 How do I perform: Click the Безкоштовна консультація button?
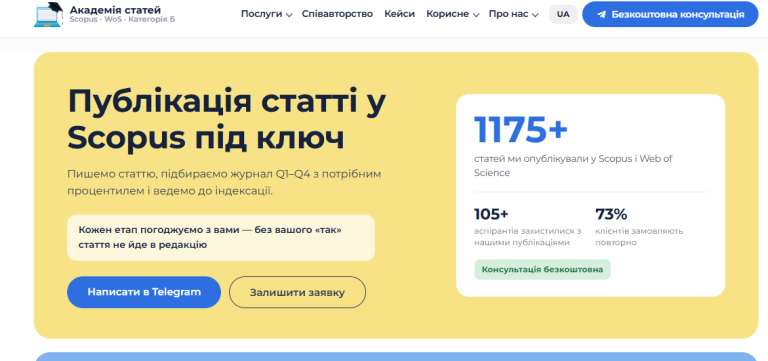click(670, 14)
